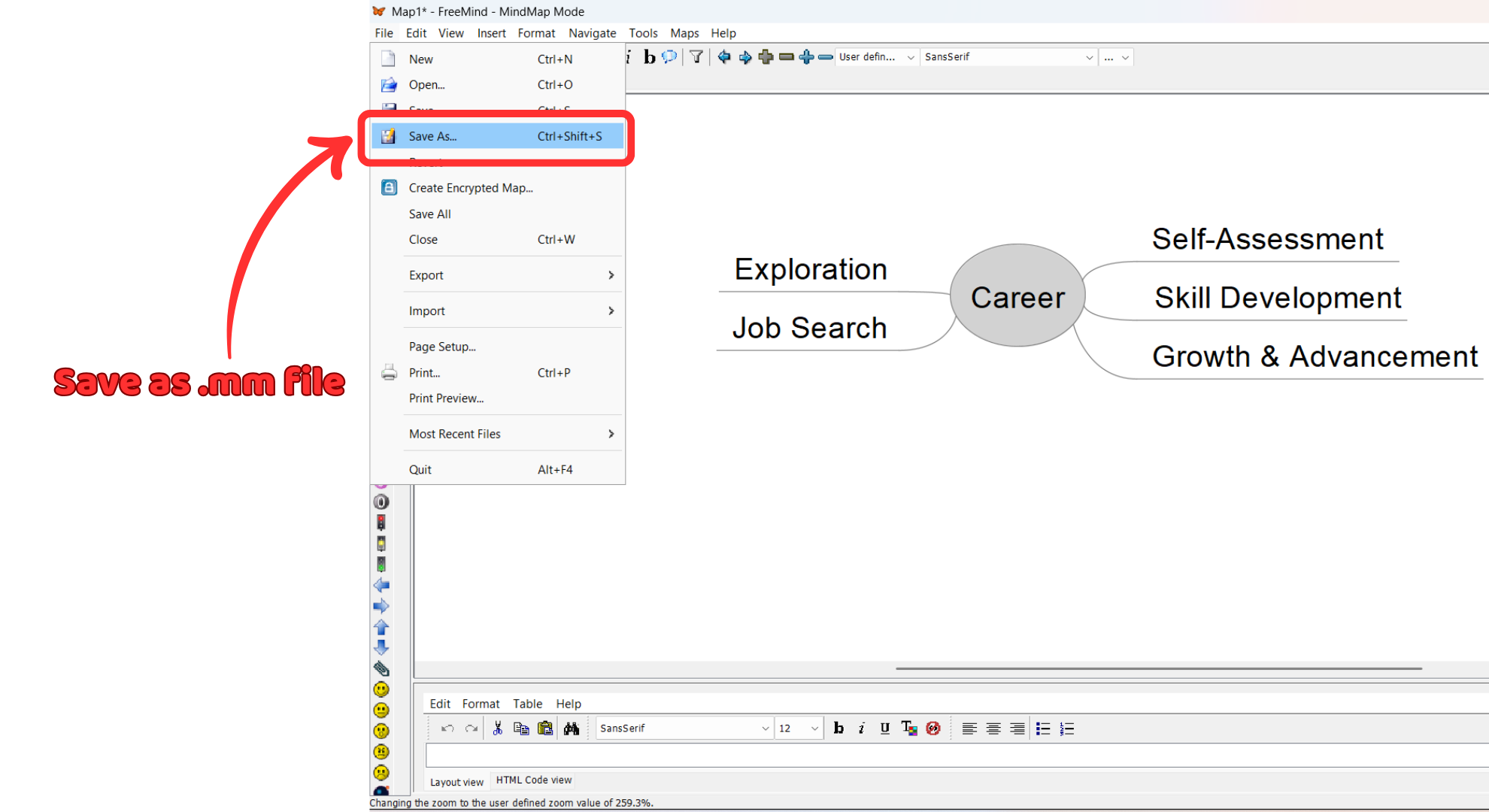Click the blue right arrow in main toolbar
Screen dimensions: 1489x812
(745, 57)
